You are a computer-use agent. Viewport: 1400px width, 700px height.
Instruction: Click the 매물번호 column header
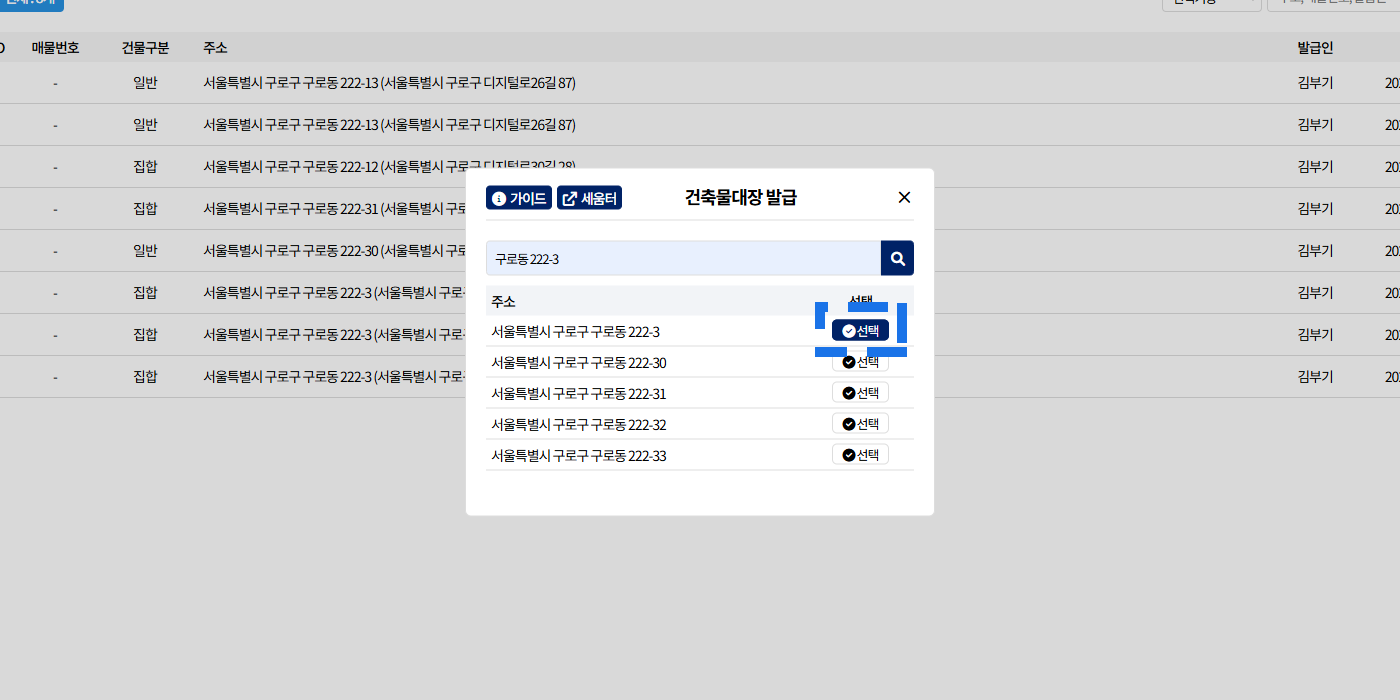[x=55, y=48]
